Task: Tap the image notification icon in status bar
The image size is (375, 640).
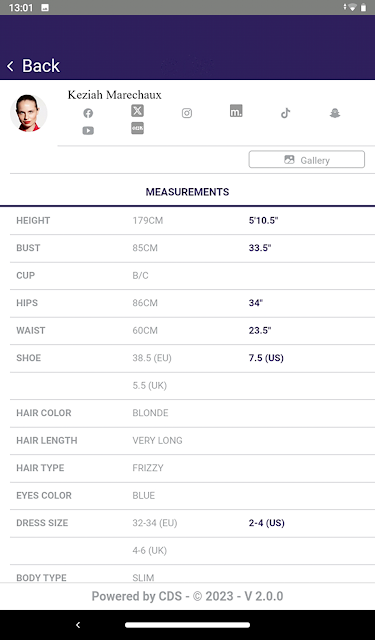Action: 45,8
